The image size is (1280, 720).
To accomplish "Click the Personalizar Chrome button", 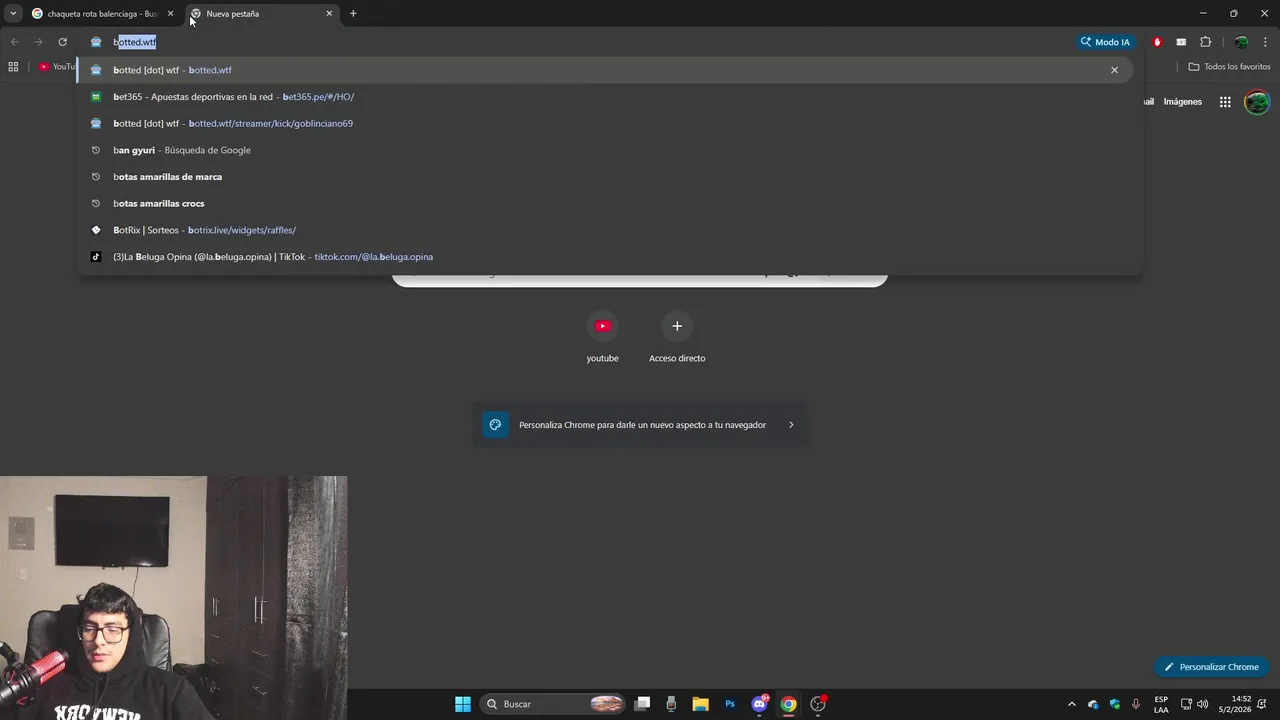I will pyautogui.click(x=1211, y=667).
